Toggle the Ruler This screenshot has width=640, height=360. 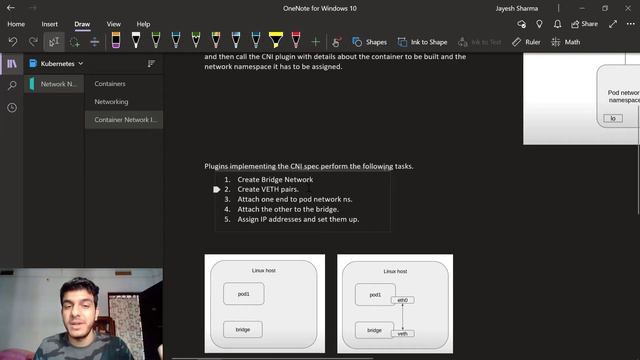tap(526, 42)
